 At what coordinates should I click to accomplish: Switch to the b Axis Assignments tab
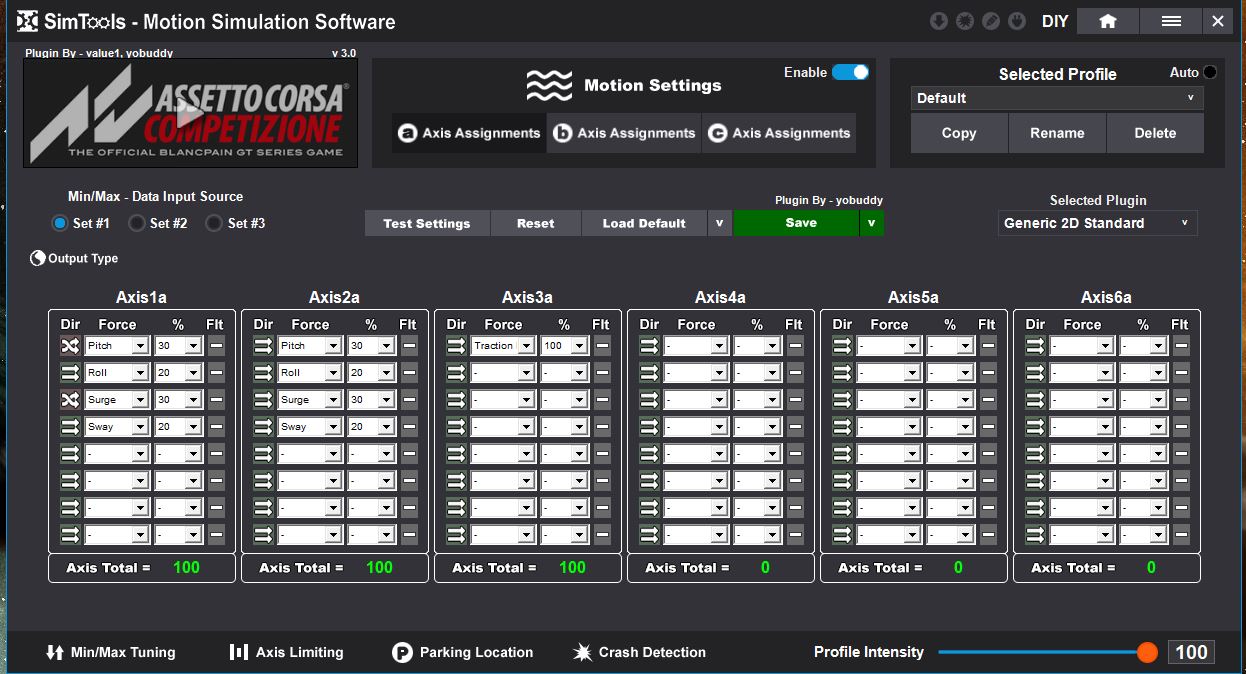pyautogui.click(x=624, y=133)
